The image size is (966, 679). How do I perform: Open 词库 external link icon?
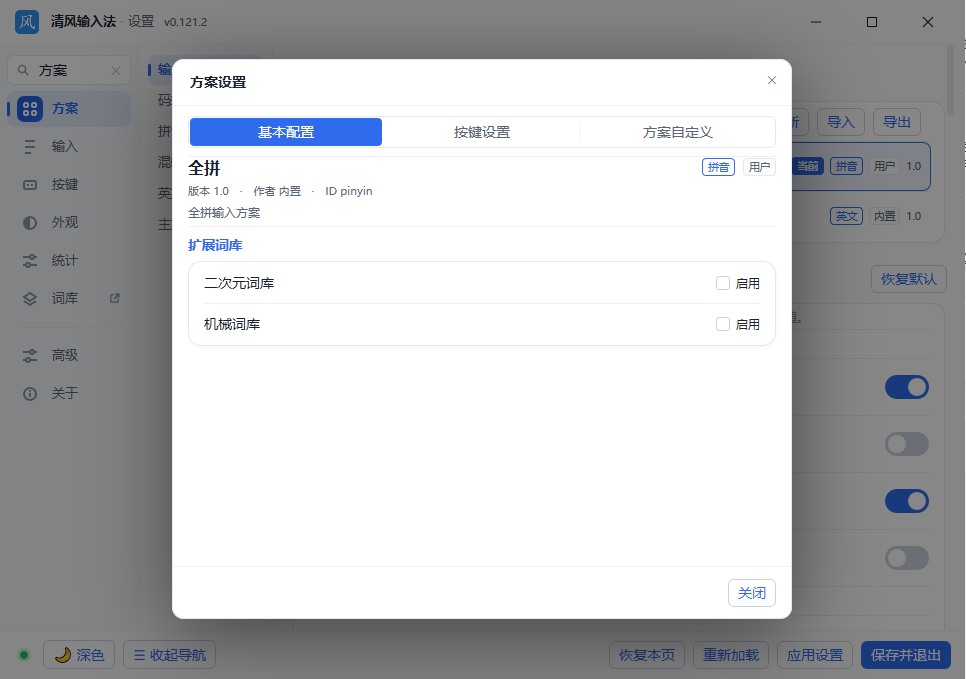click(115, 298)
